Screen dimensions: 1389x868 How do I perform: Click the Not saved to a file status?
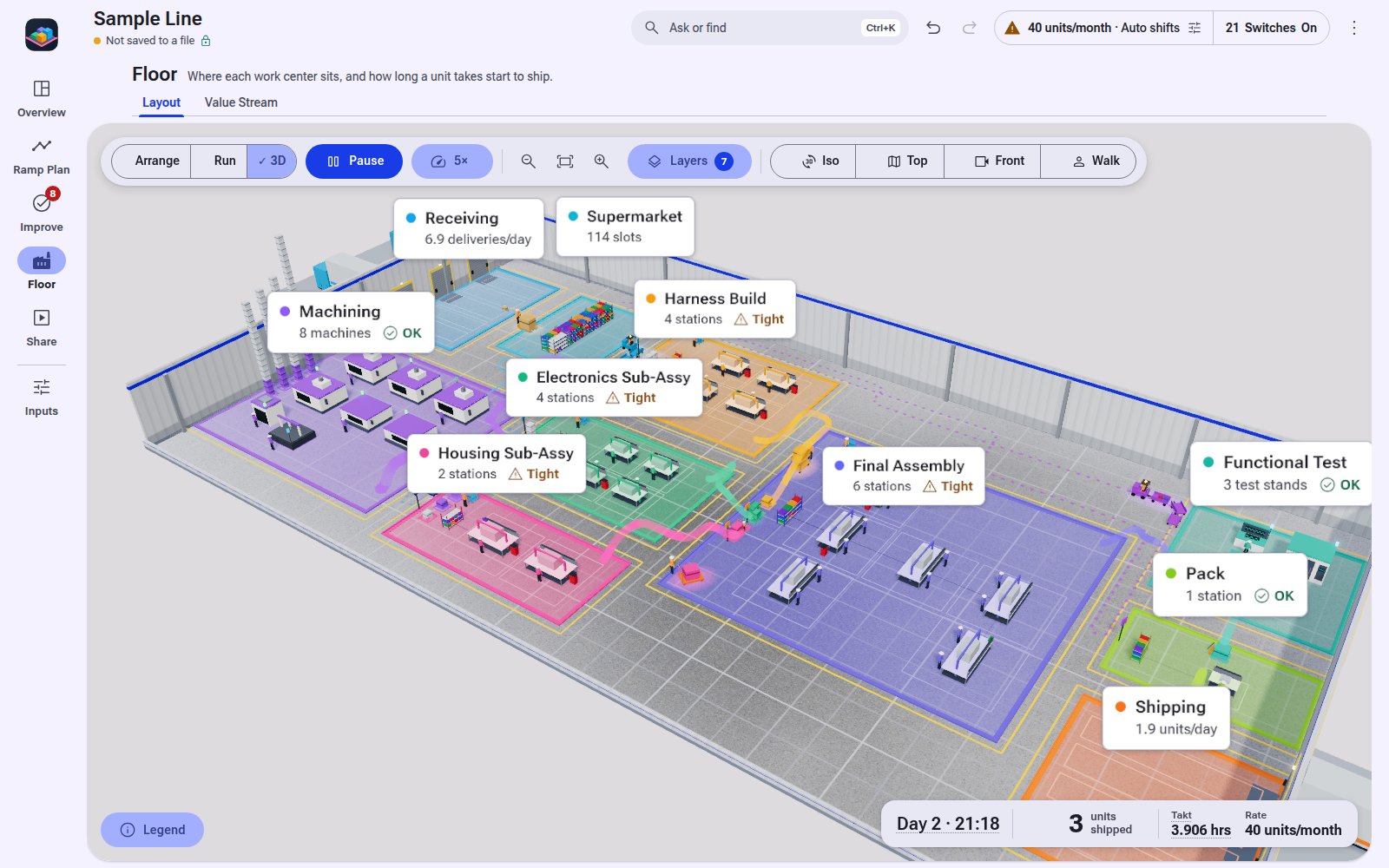click(152, 41)
